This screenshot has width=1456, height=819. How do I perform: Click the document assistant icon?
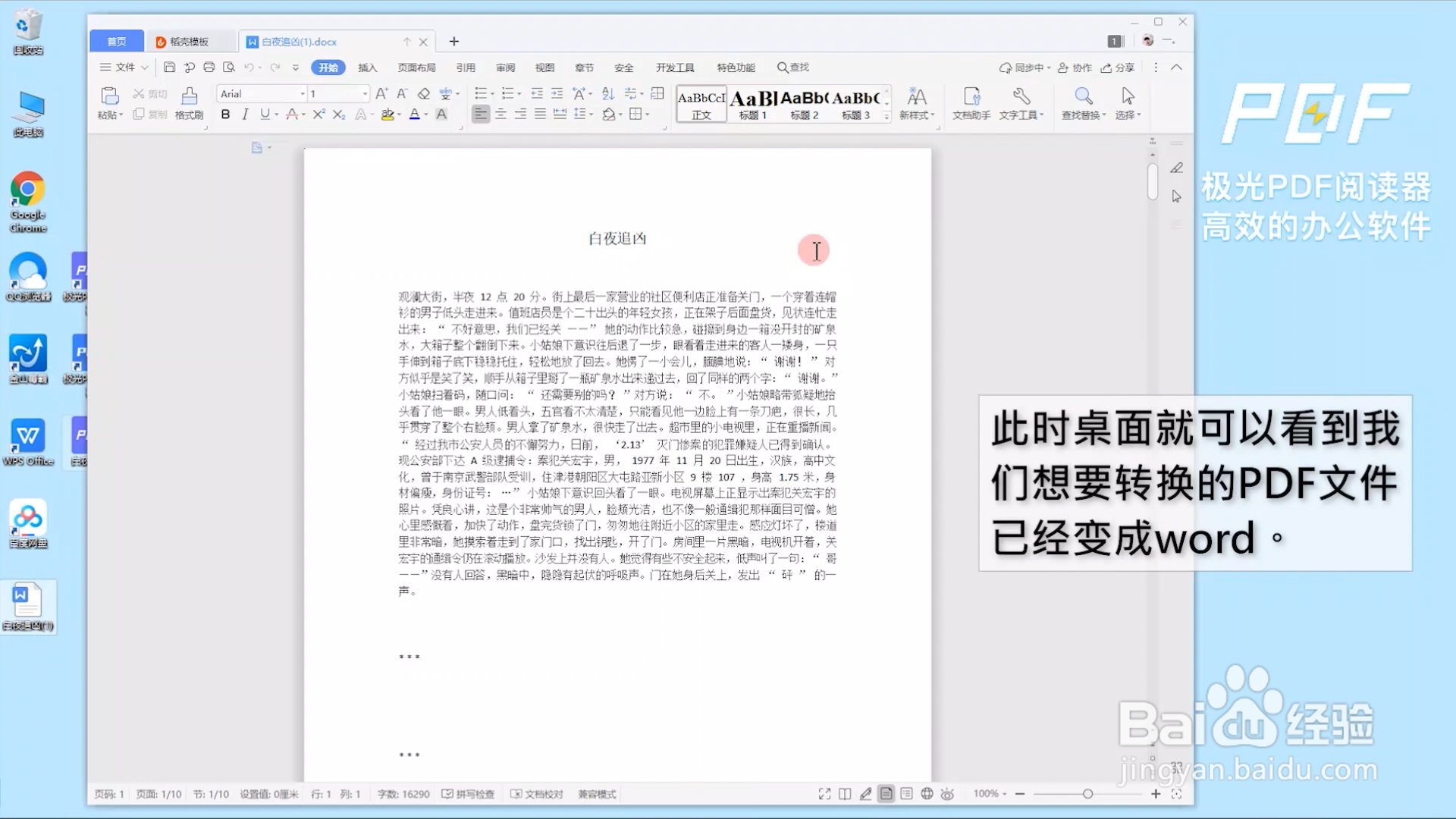click(970, 103)
